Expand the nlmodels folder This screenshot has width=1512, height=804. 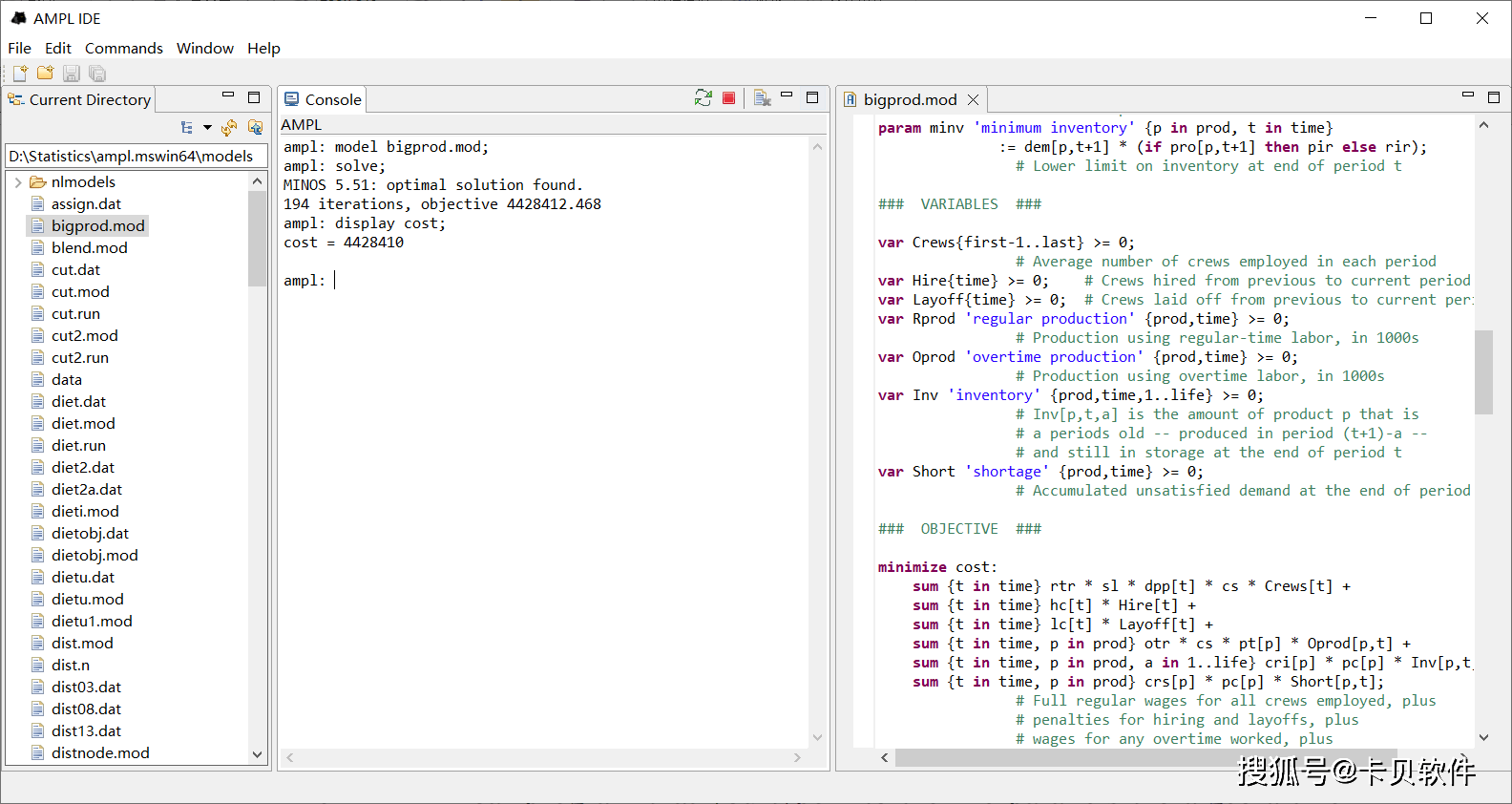point(18,182)
